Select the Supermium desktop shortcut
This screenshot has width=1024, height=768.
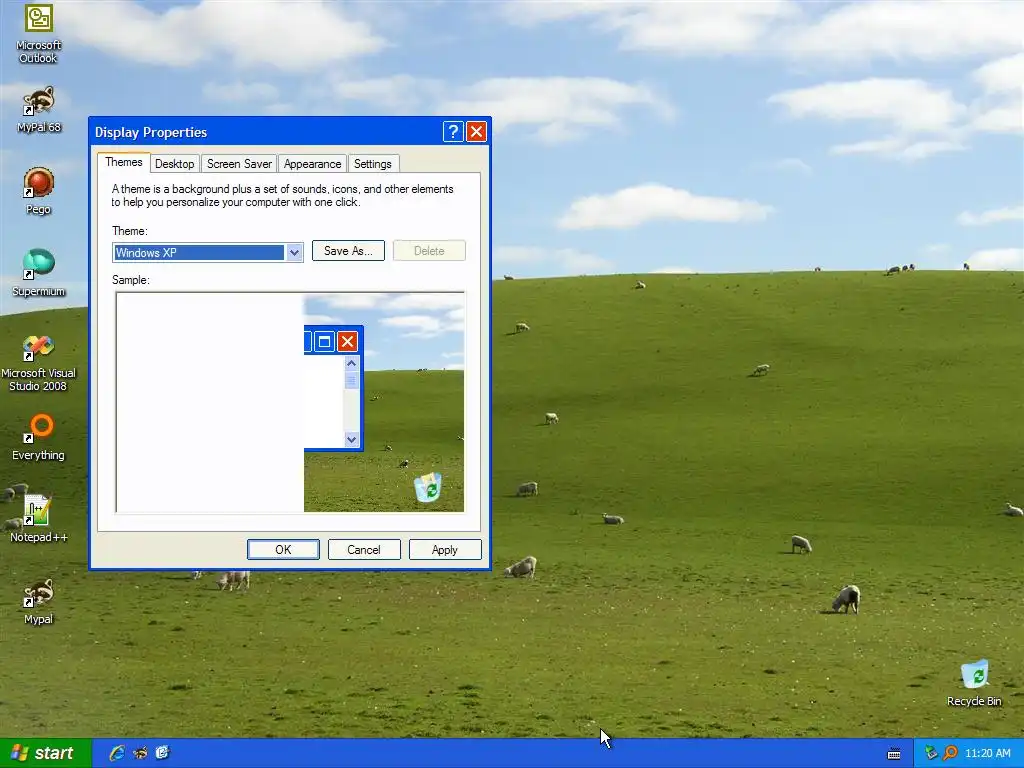(x=39, y=273)
